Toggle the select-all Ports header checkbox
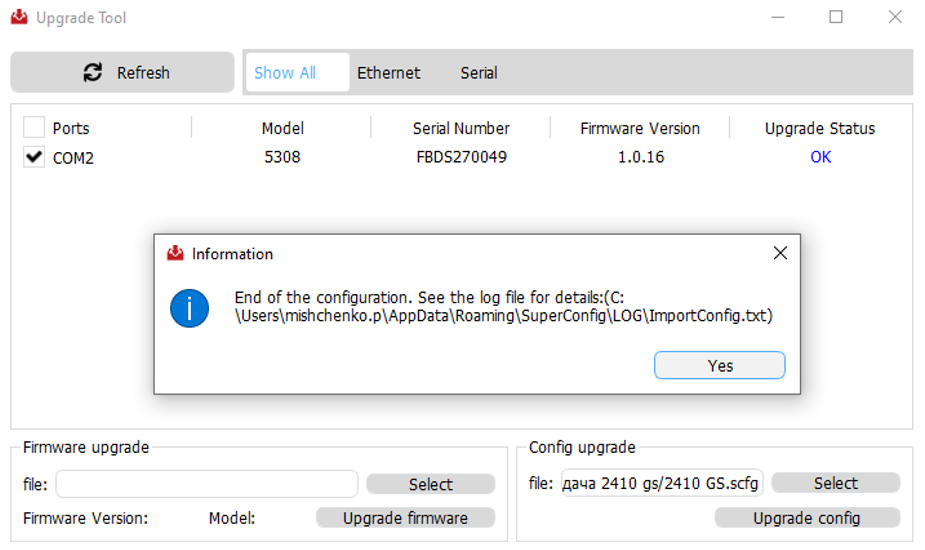This screenshot has height=550, width=925. point(34,128)
